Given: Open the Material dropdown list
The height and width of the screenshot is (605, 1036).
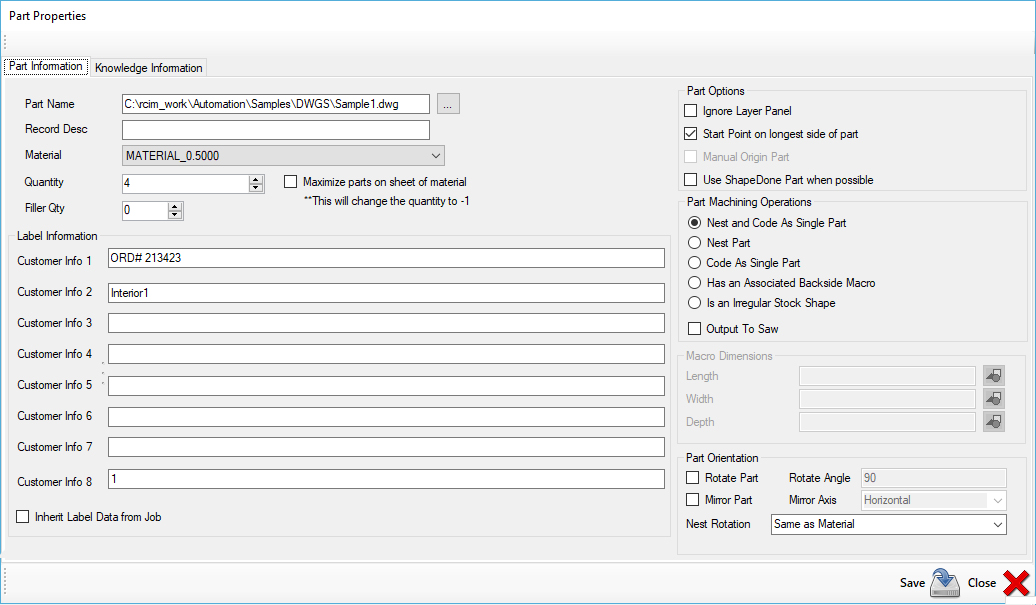Looking at the screenshot, I should [x=435, y=156].
